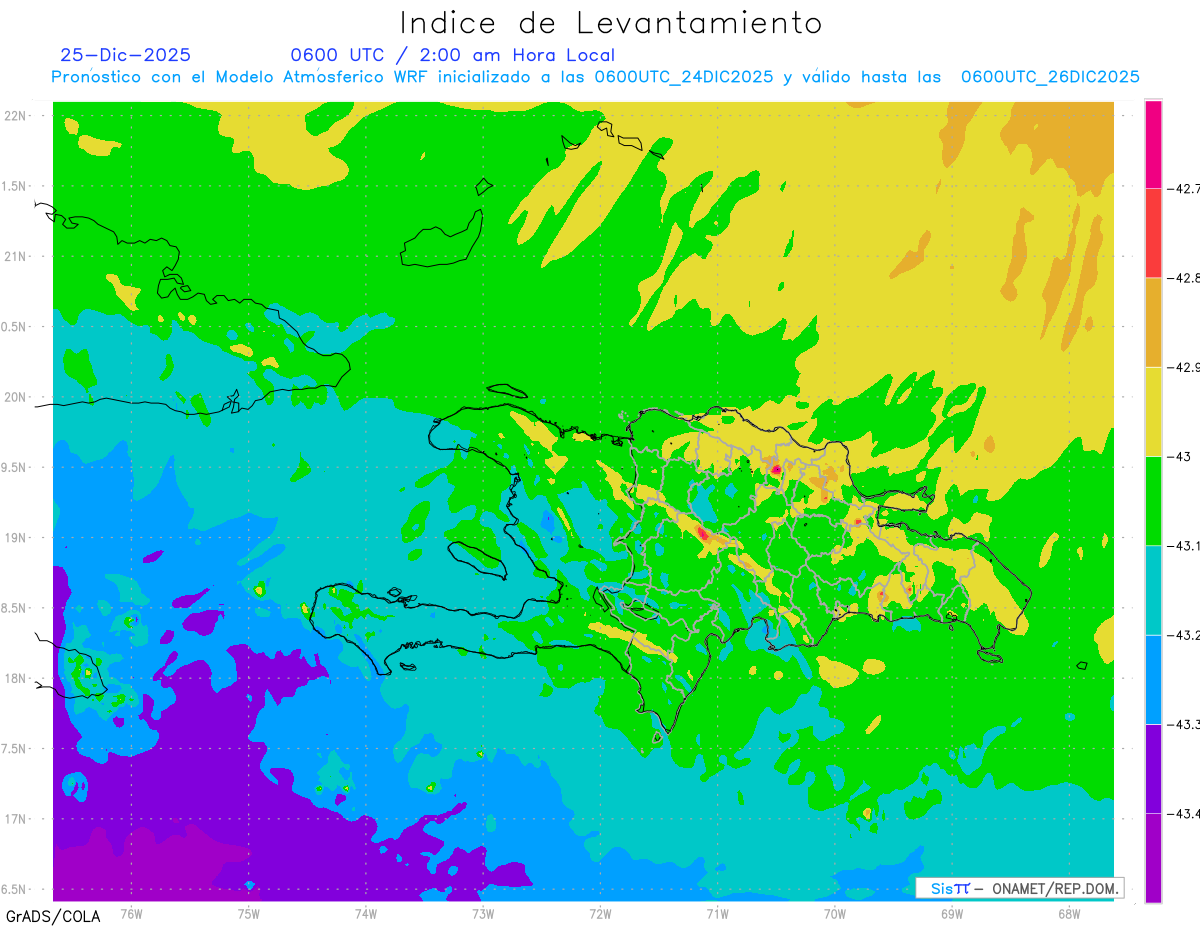Click the 76W longitude axis label
Viewport: 1200px width, 927px height.
[131, 912]
